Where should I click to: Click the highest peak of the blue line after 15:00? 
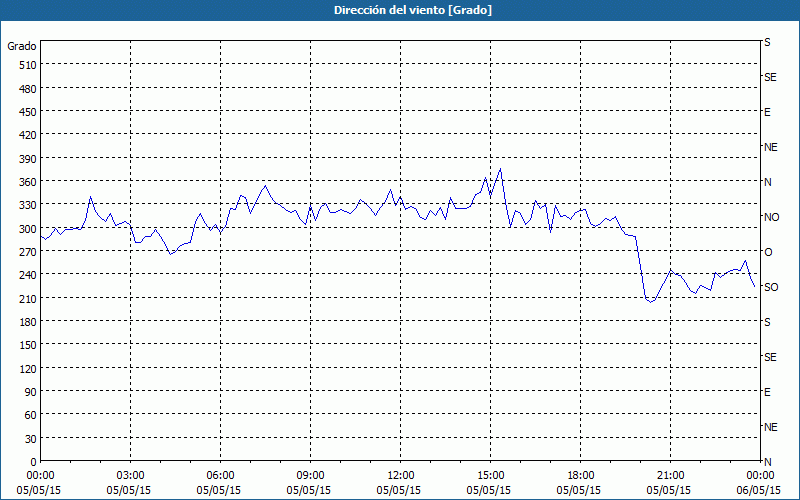point(501,169)
